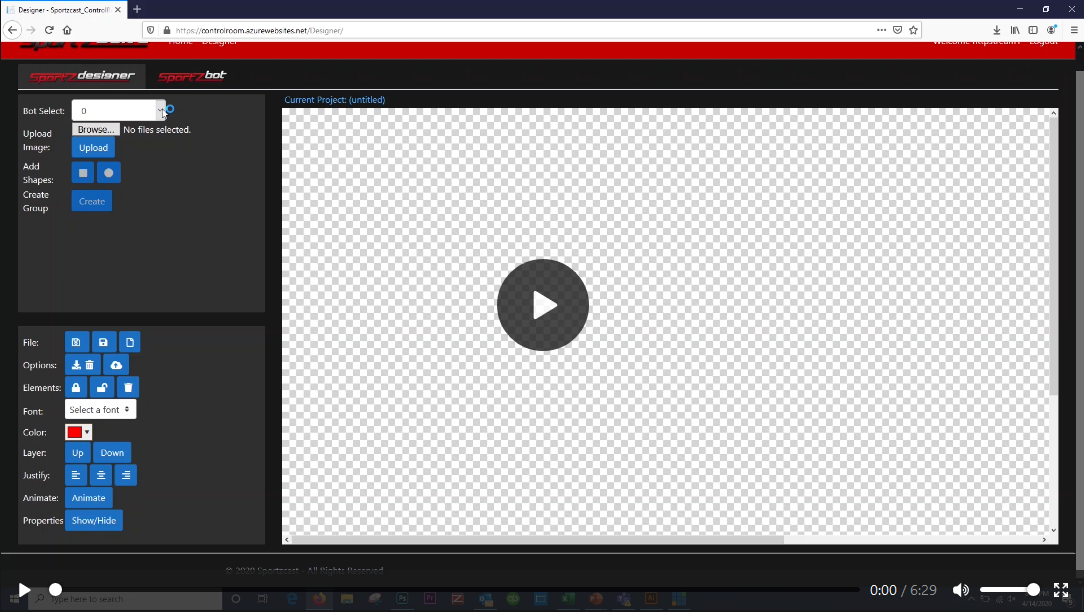
Task: Justify text left
Action: click(x=76, y=475)
